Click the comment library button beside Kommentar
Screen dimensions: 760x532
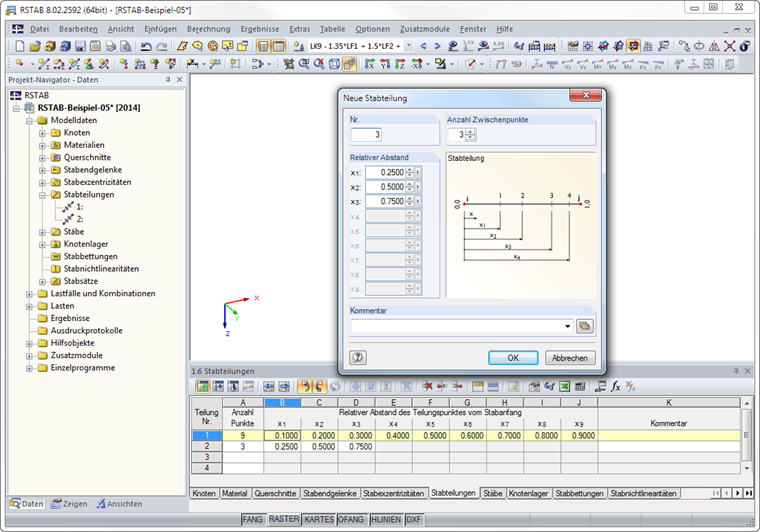pyautogui.click(x=585, y=326)
